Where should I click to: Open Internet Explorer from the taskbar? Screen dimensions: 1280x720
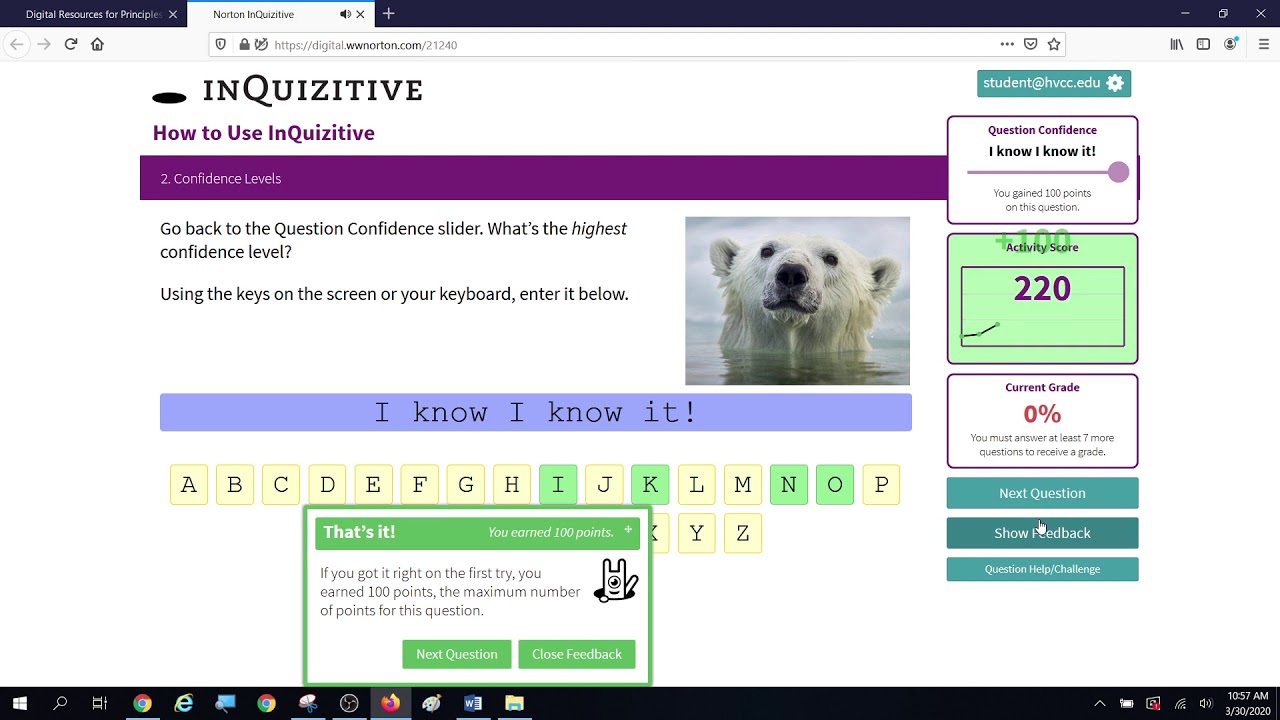pos(184,703)
